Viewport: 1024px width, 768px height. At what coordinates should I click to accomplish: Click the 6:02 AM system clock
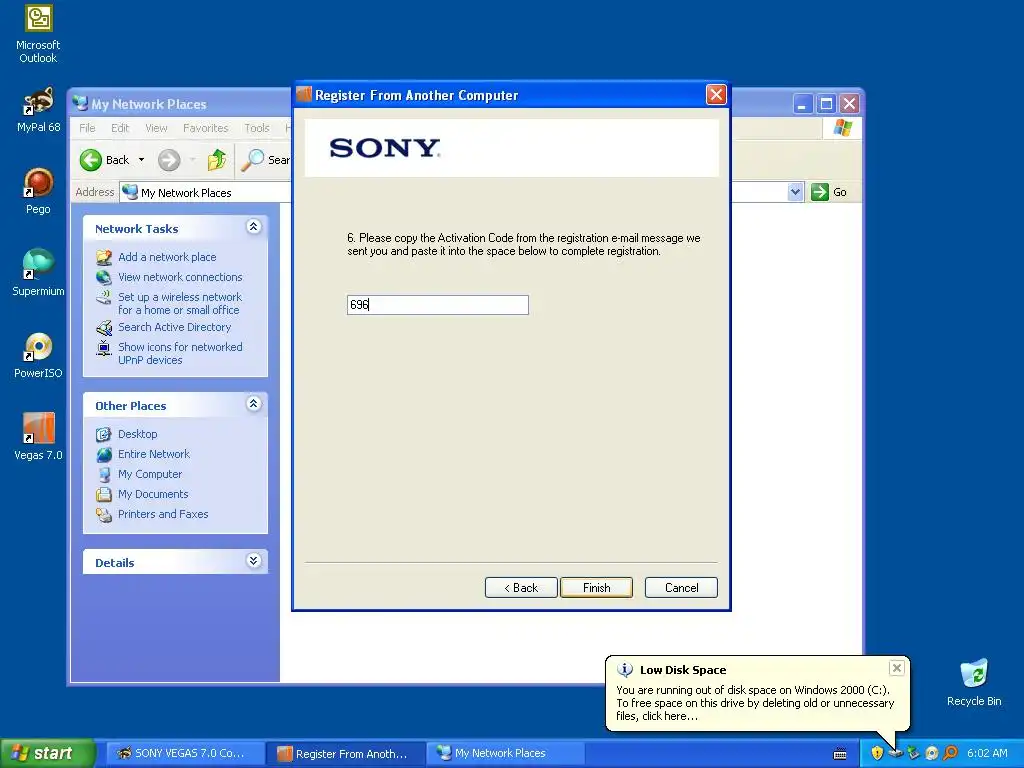tap(987, 753)
